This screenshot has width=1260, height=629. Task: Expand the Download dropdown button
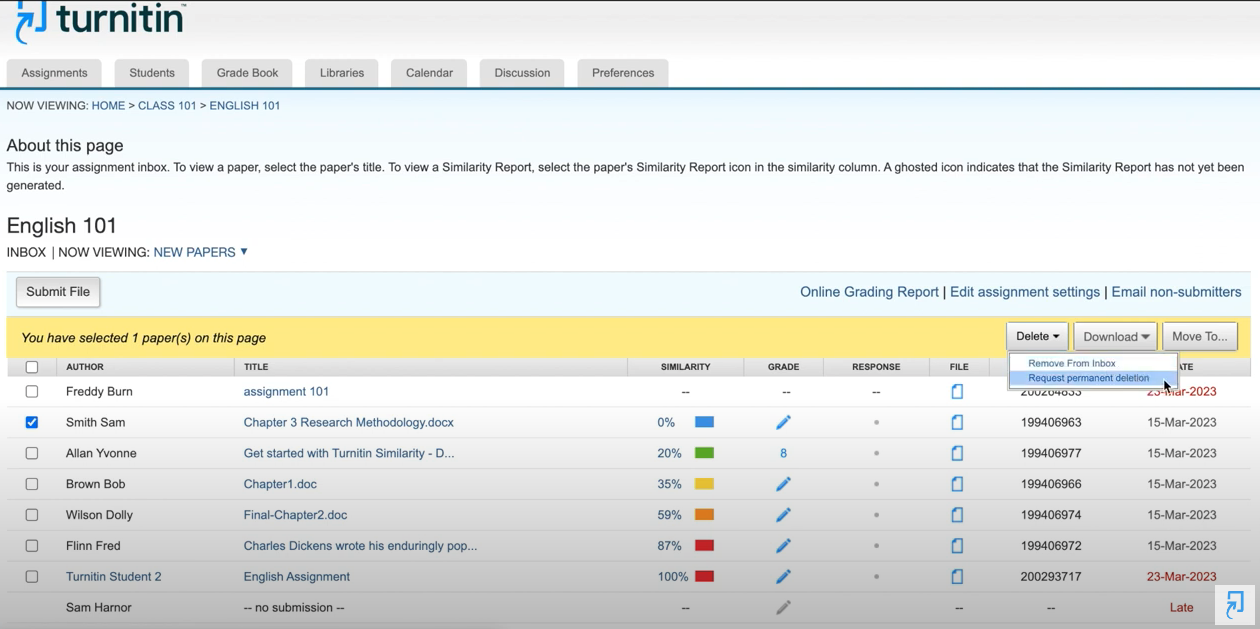click(x=1115, y=337)
